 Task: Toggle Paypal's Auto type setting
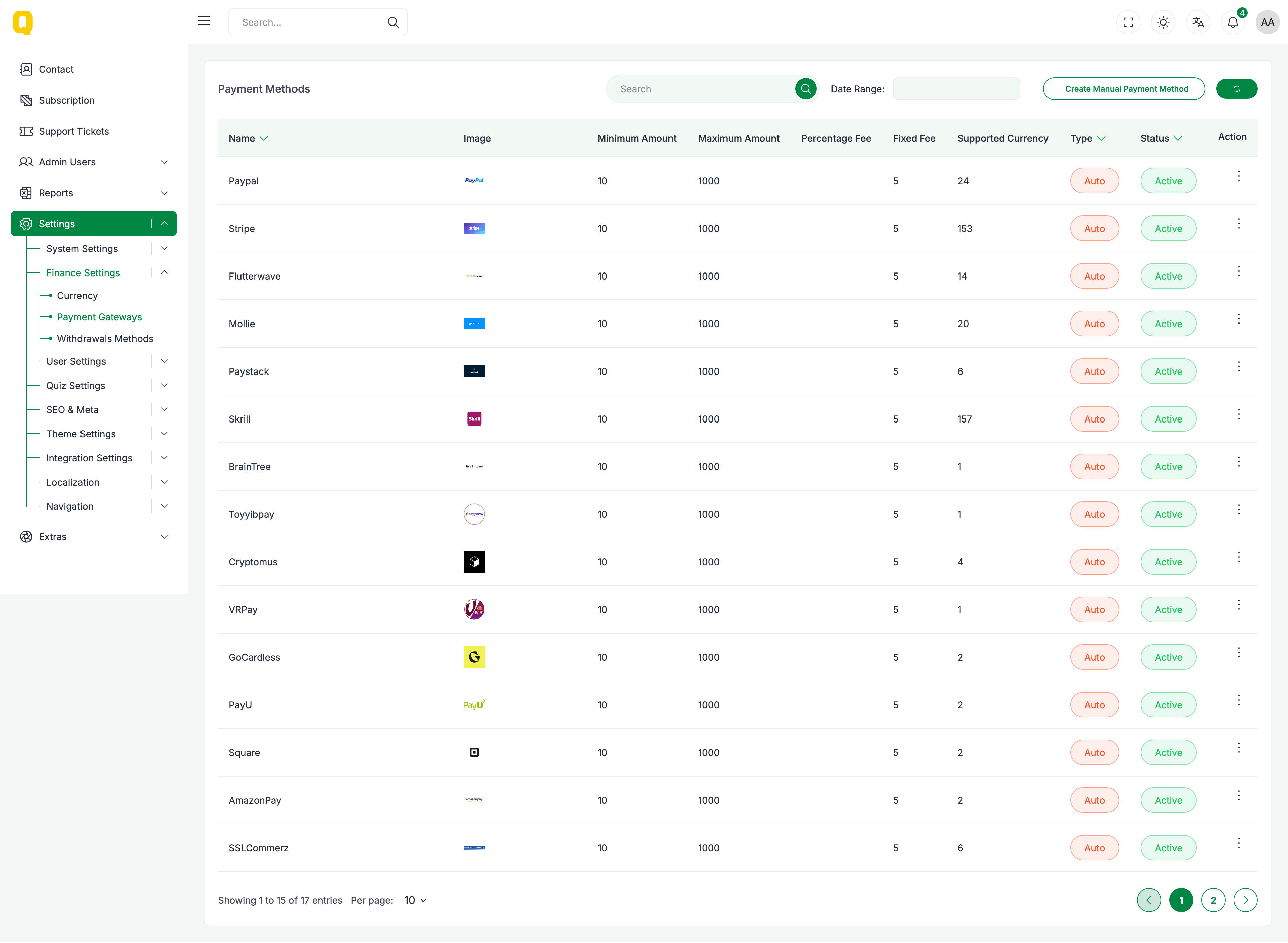point(1094,181)
